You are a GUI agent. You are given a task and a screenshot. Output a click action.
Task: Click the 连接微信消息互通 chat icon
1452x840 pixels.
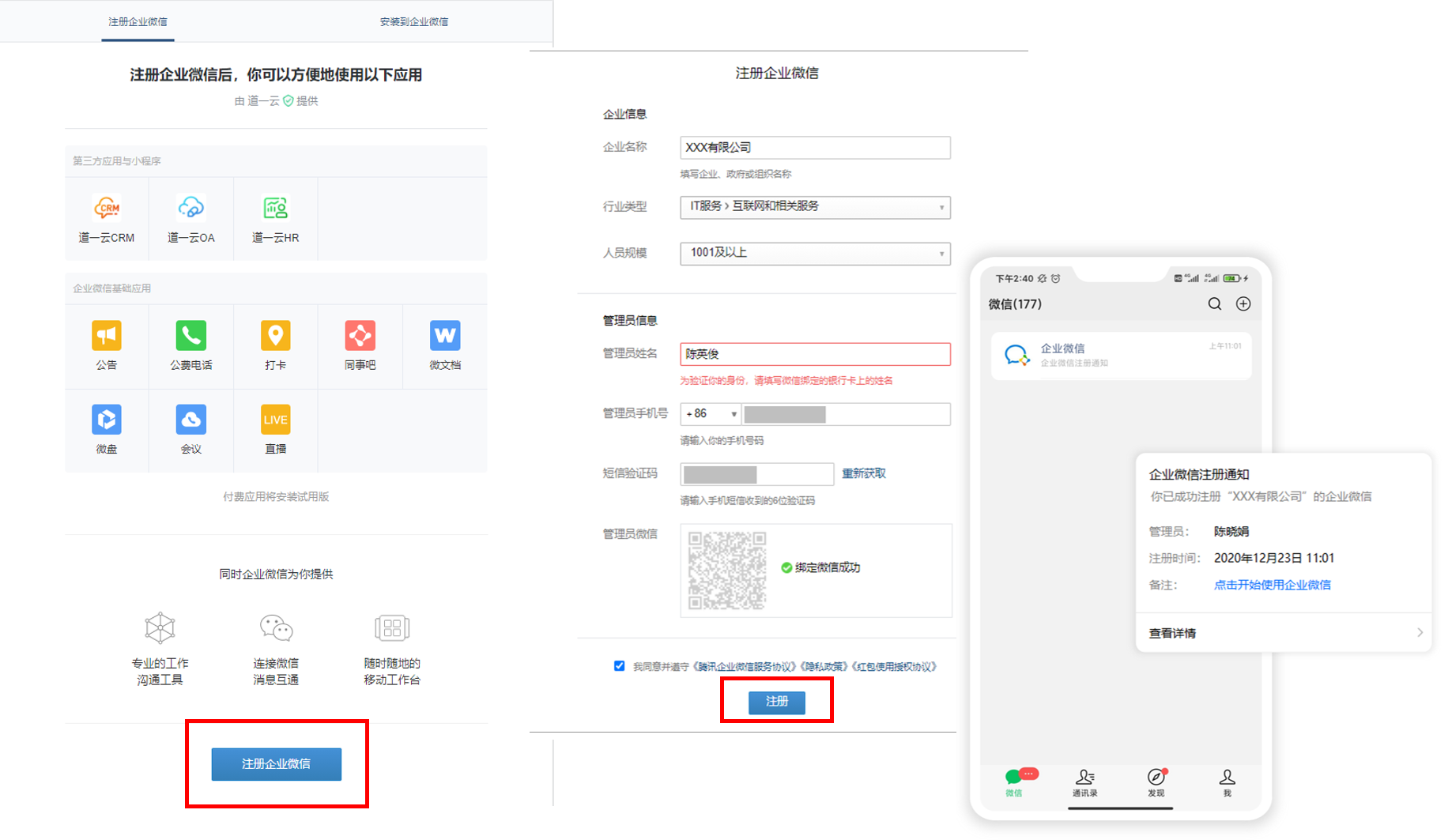coord(276,628)
